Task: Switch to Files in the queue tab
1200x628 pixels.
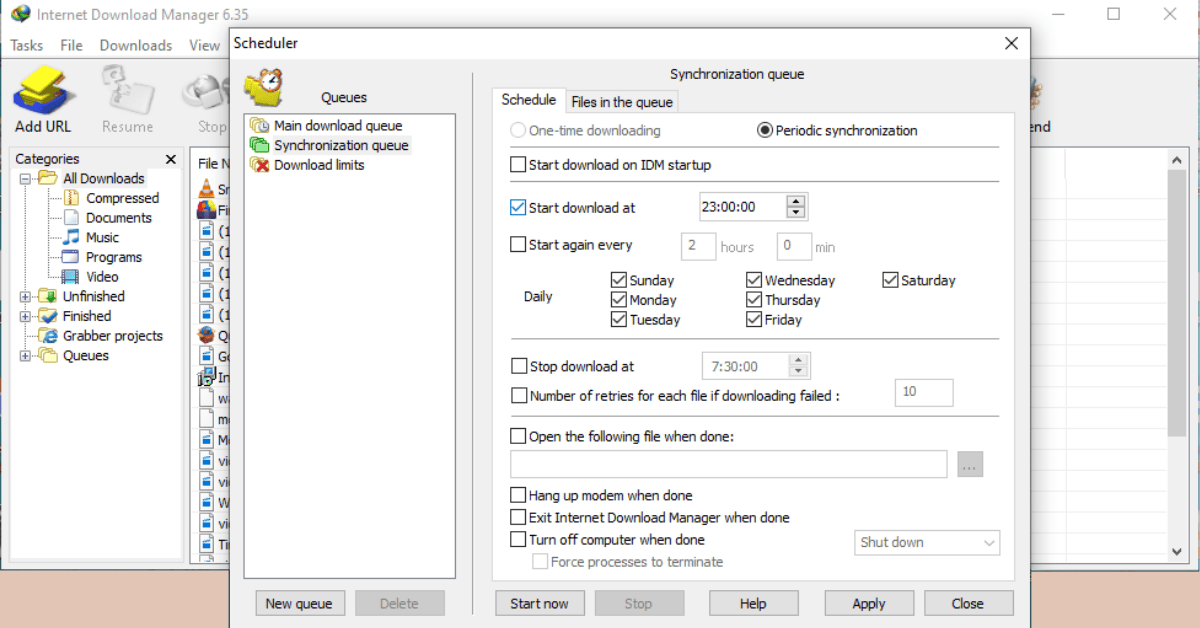Action: [621, 102]
